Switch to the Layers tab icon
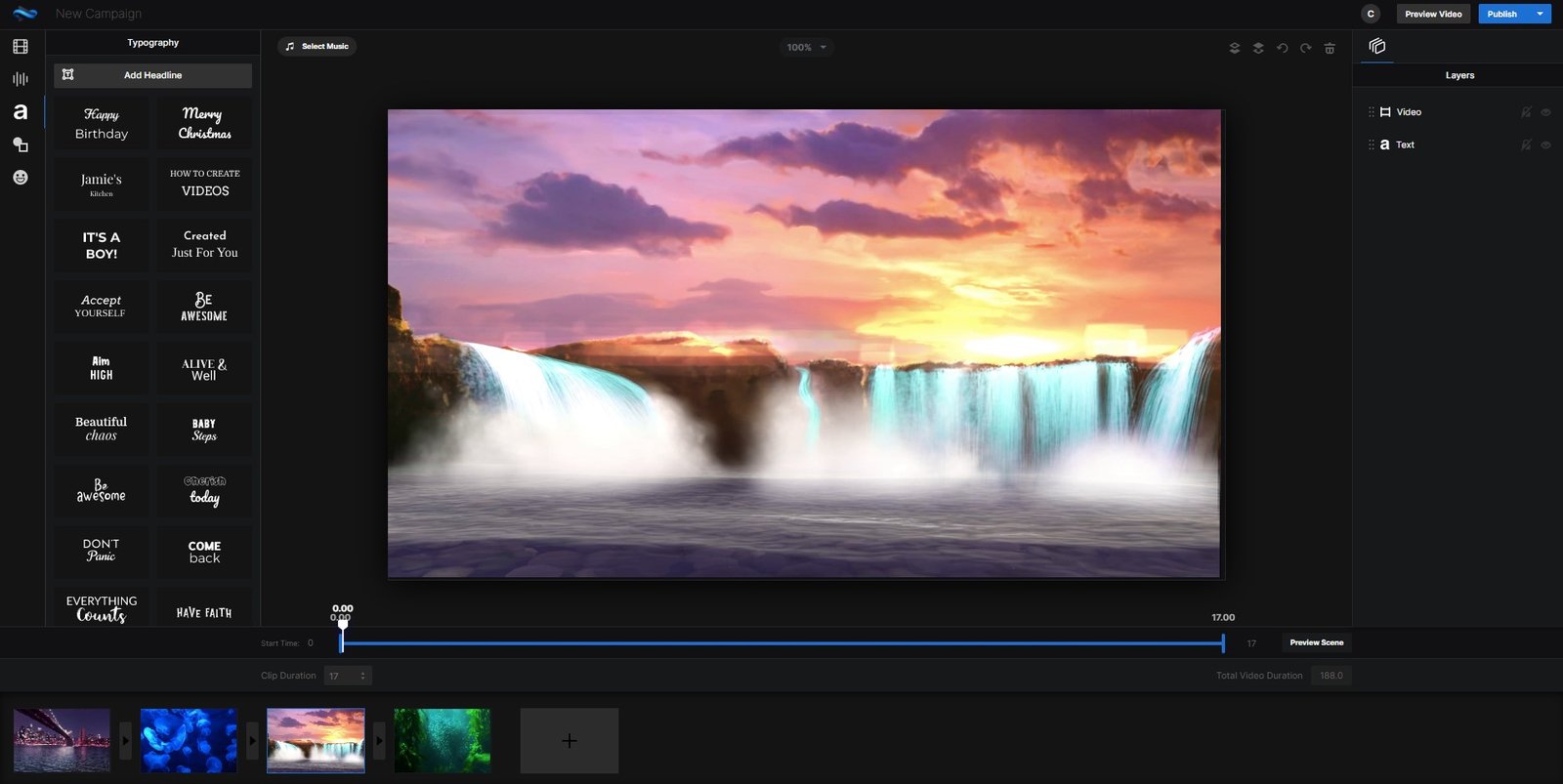 1377,46
